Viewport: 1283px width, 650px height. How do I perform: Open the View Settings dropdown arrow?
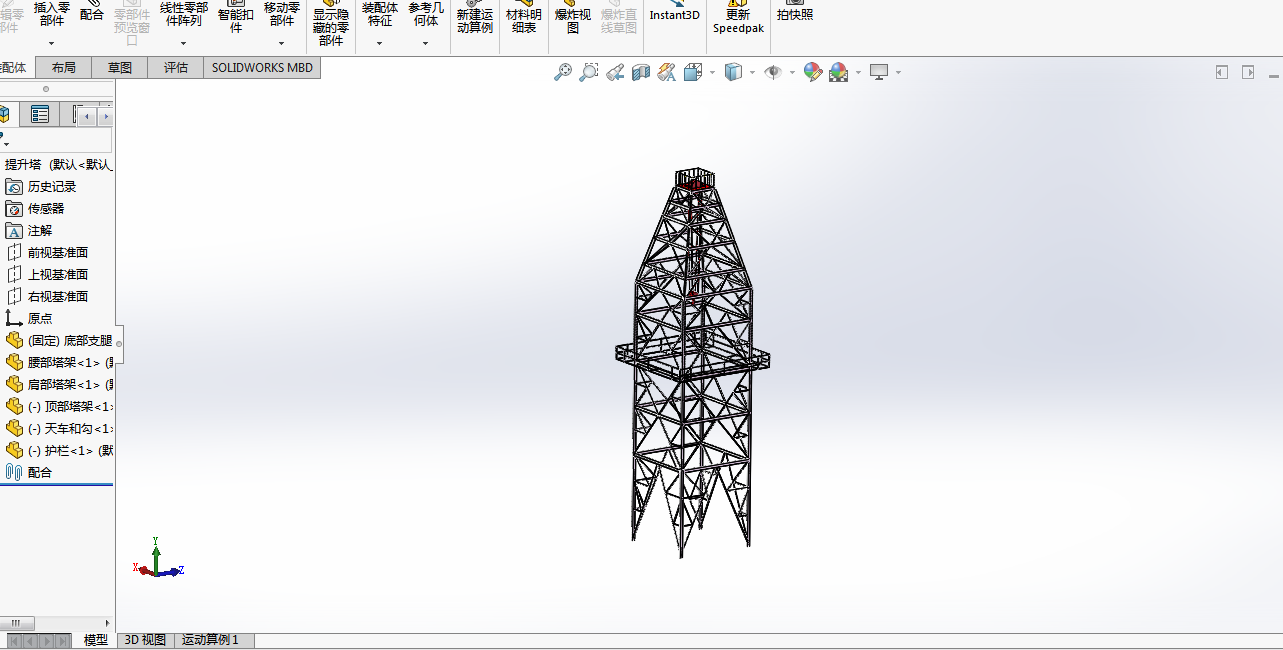pyautogui.click(x=898, y=72)
